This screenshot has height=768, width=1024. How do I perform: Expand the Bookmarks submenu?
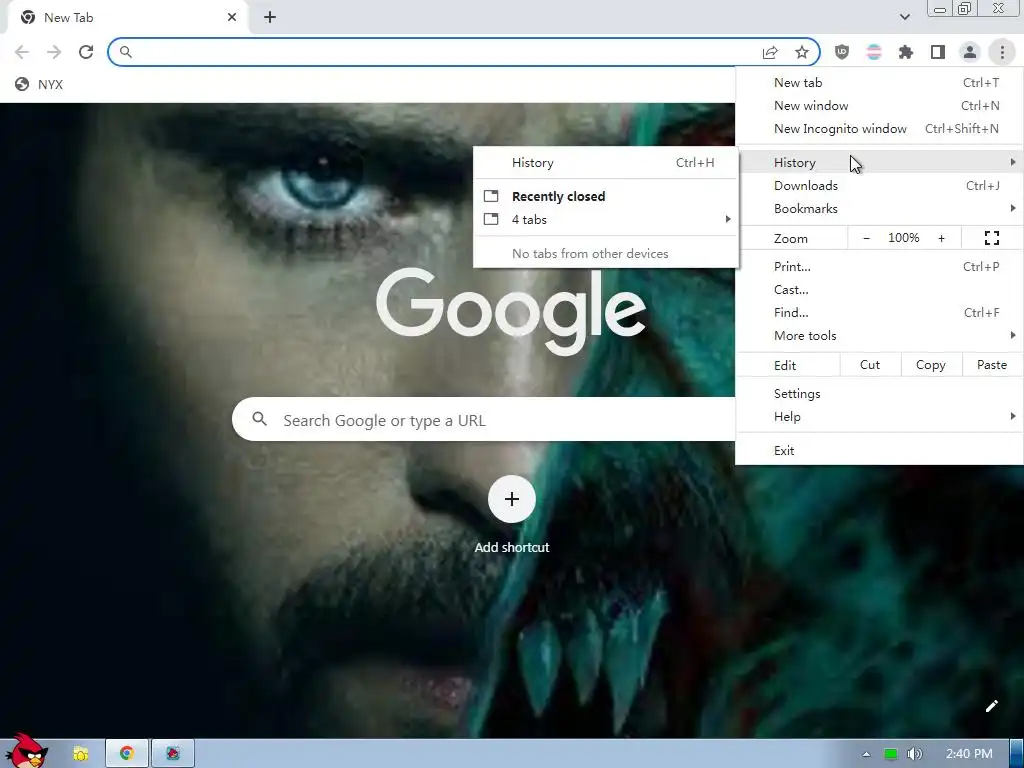click(879, 208)
